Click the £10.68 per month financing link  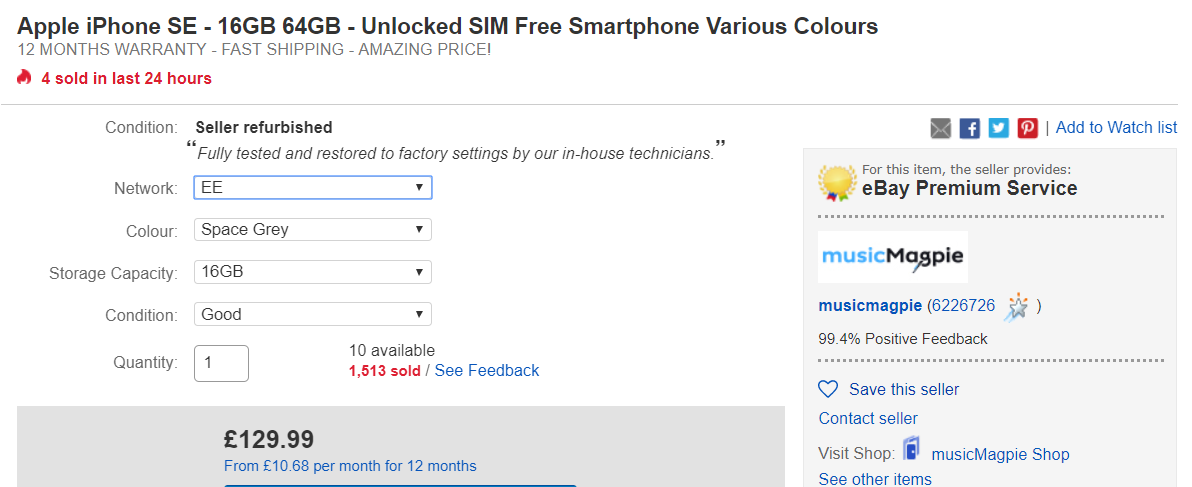click(350, 466)
